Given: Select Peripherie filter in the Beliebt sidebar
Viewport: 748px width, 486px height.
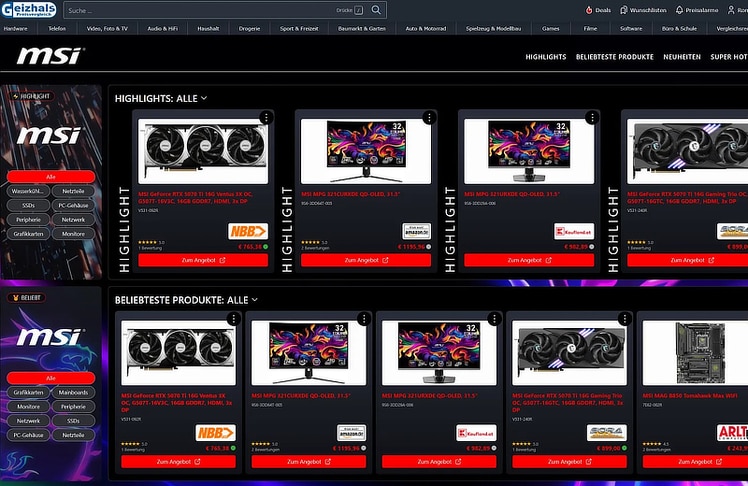Looking at the screenshot, I should (x=73, y=406).
